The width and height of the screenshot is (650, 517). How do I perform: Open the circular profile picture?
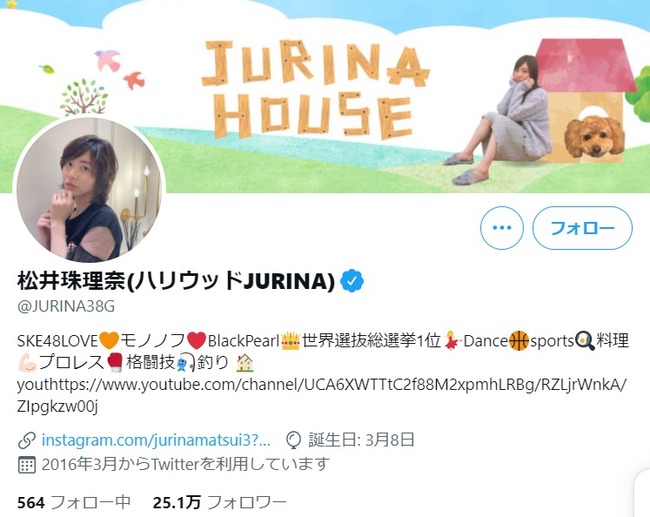tap(90, 189)
